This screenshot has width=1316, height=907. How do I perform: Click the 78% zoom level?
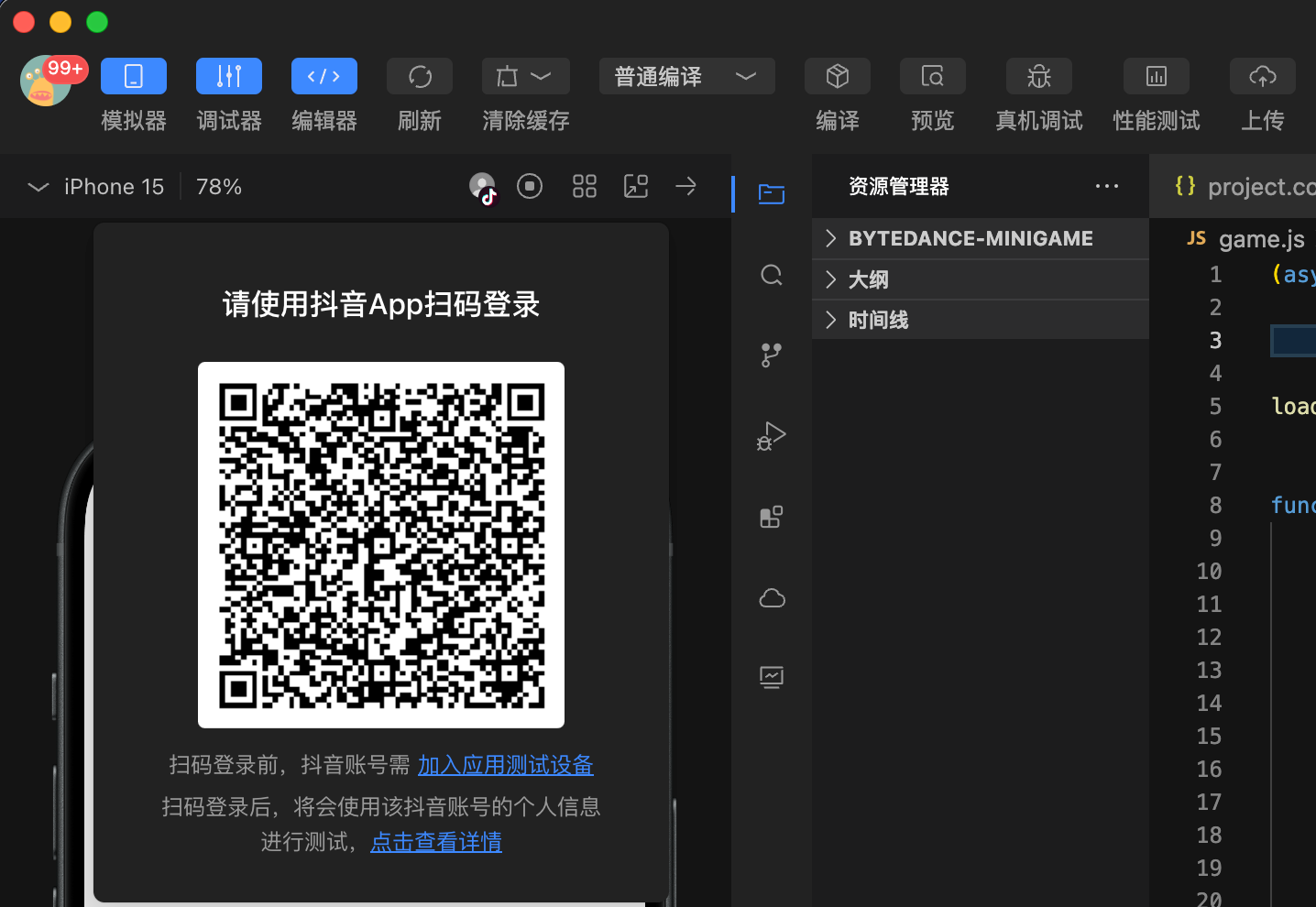click(219, 187)
